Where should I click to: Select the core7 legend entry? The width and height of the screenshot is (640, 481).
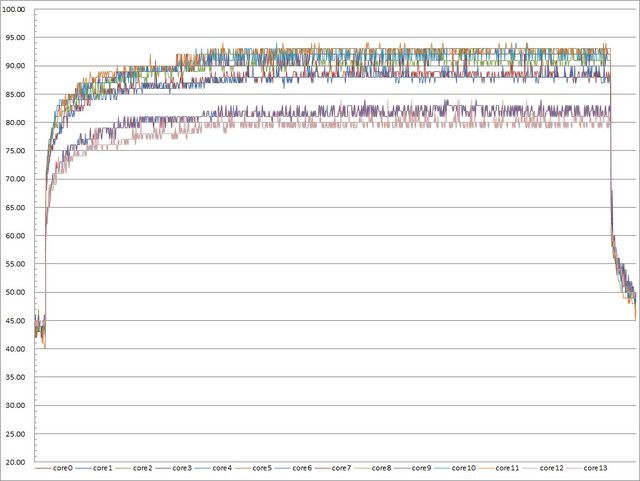(x=342, y=468)
